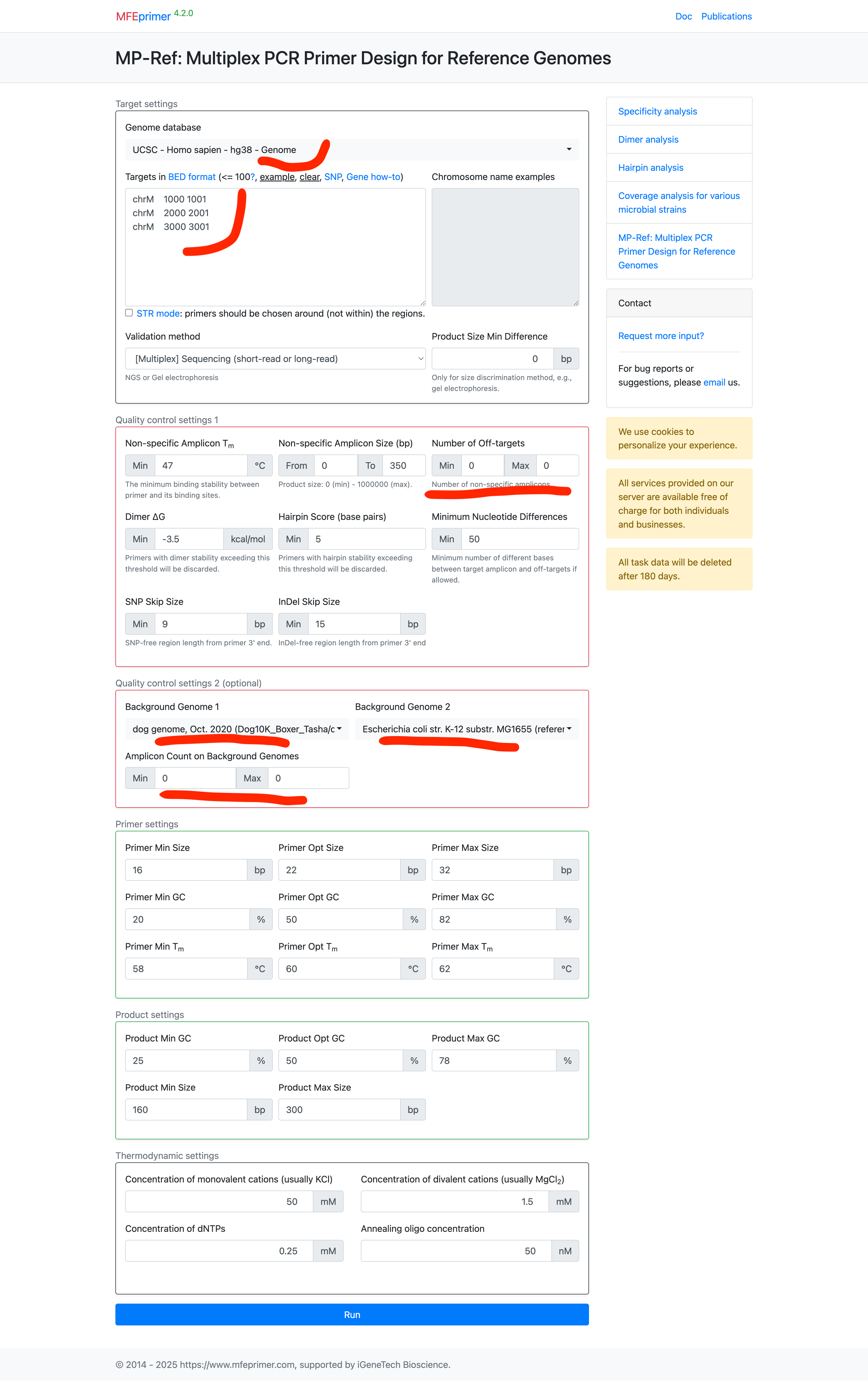Expand the Validation method select box
This screenshot has height=1386, width=868.
coord(275,359)
